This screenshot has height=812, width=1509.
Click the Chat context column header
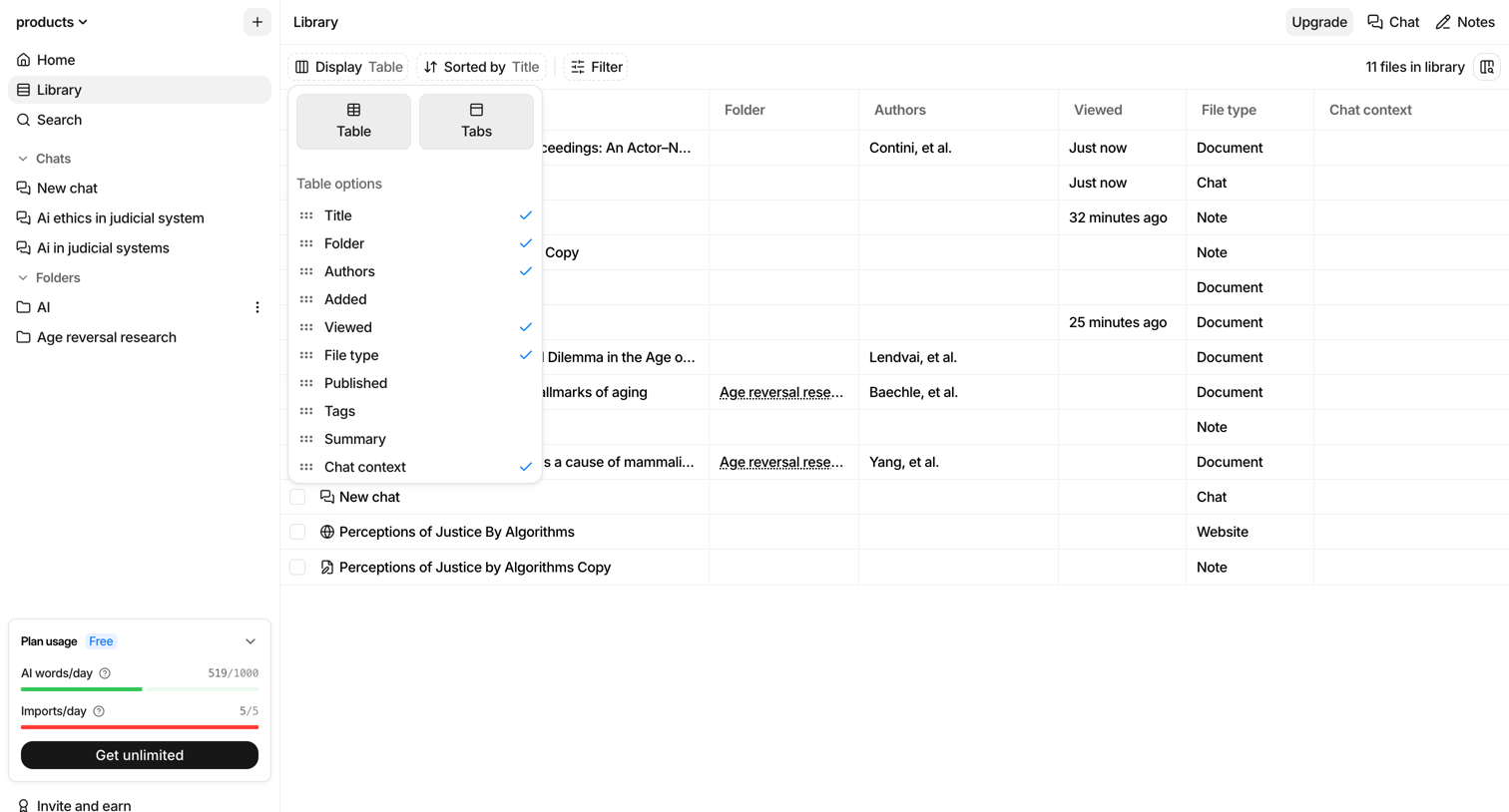(x=1411, y=110)
